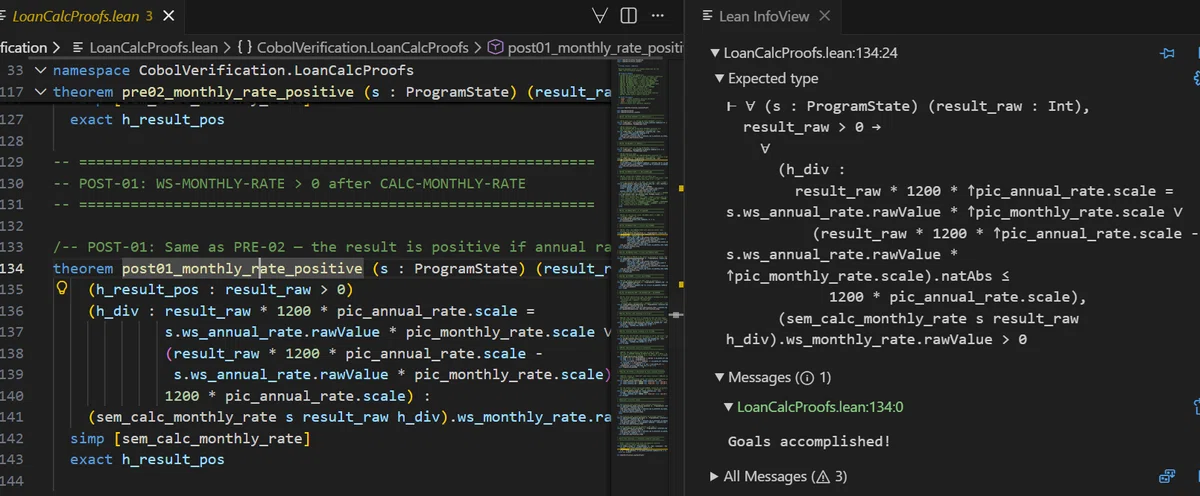Open the editor More Actions ellipsis menu
The width and height of the screenshot is (1200, 496).
point(657,15)
